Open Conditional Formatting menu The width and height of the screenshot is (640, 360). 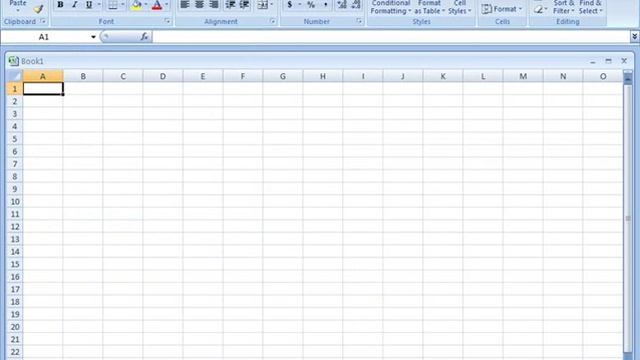point(391,7)
